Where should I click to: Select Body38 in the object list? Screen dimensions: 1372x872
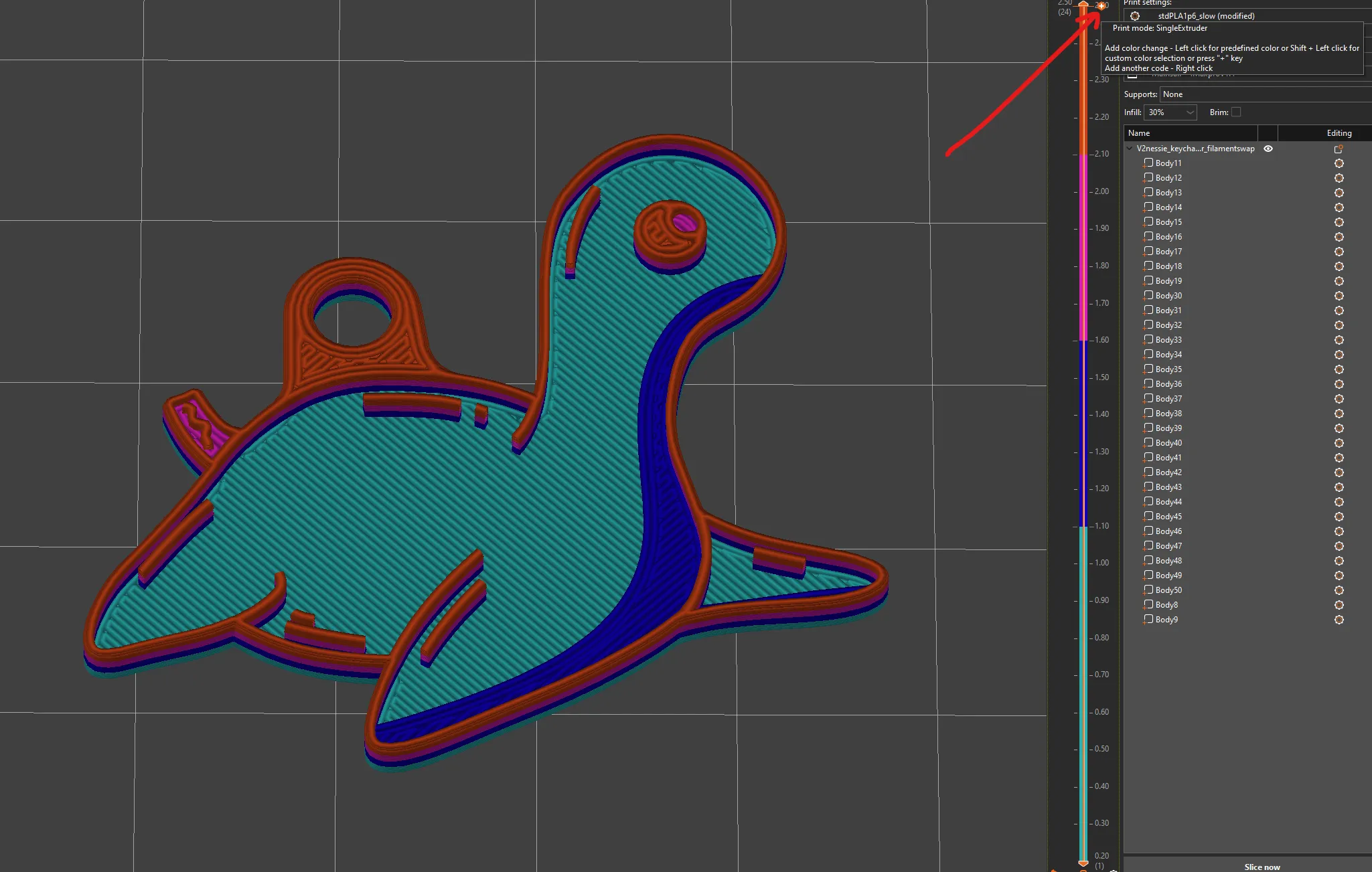click(x=1168, y=414)
